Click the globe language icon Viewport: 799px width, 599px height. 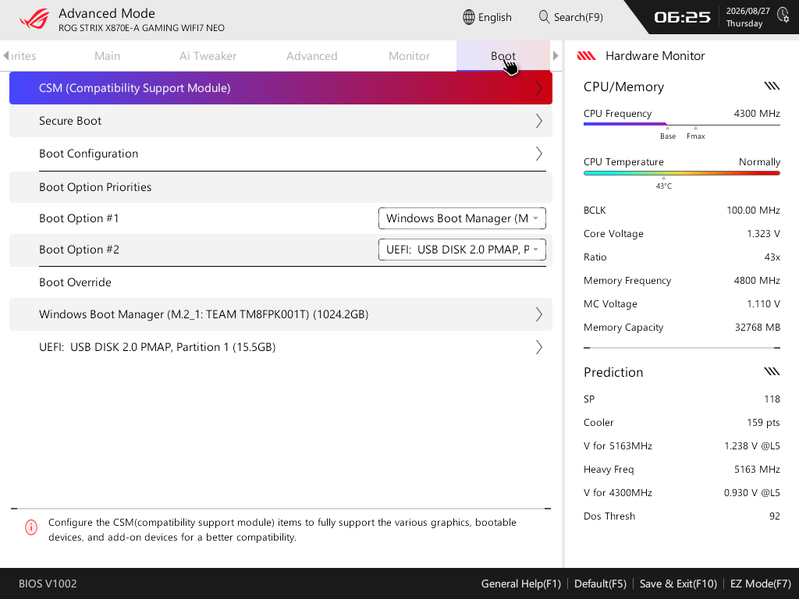coord(468,17)
